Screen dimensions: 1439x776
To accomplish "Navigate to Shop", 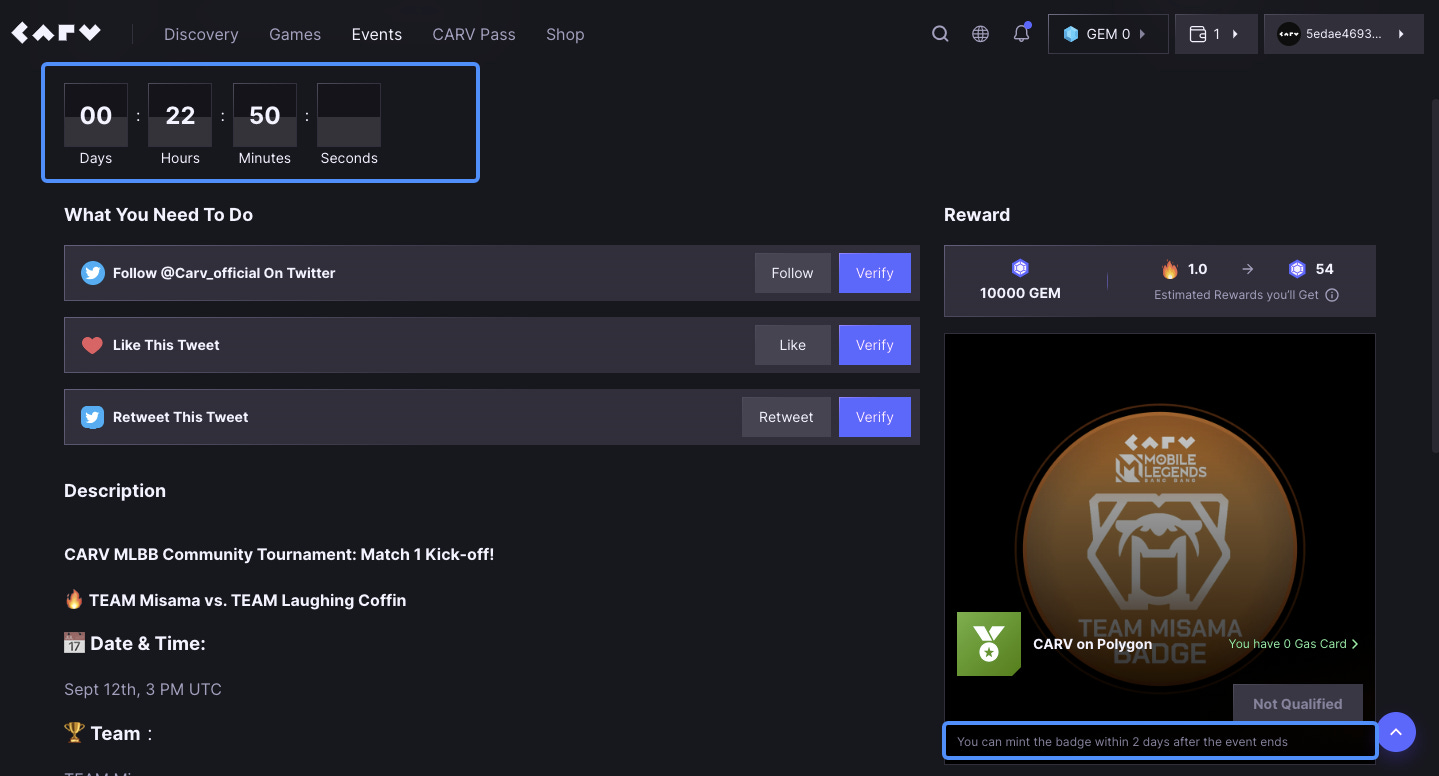I will 565,34.
